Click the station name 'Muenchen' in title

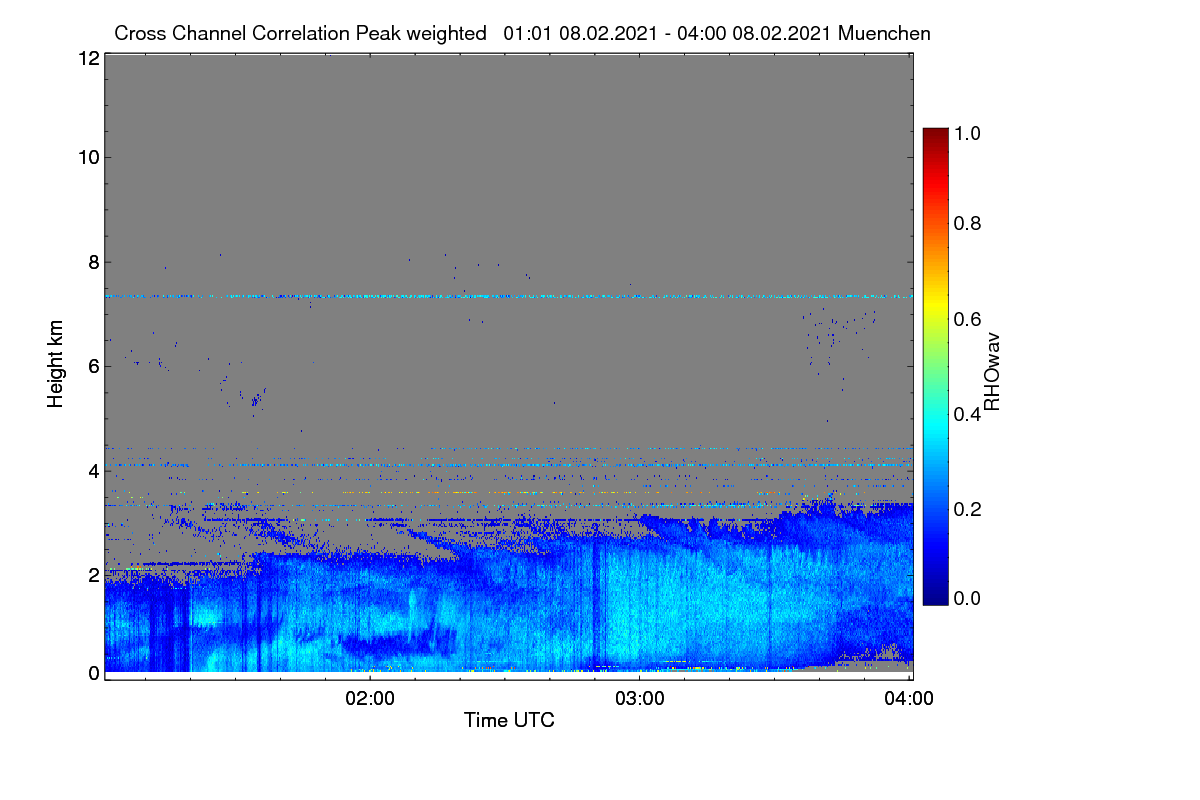click(885, 33)
